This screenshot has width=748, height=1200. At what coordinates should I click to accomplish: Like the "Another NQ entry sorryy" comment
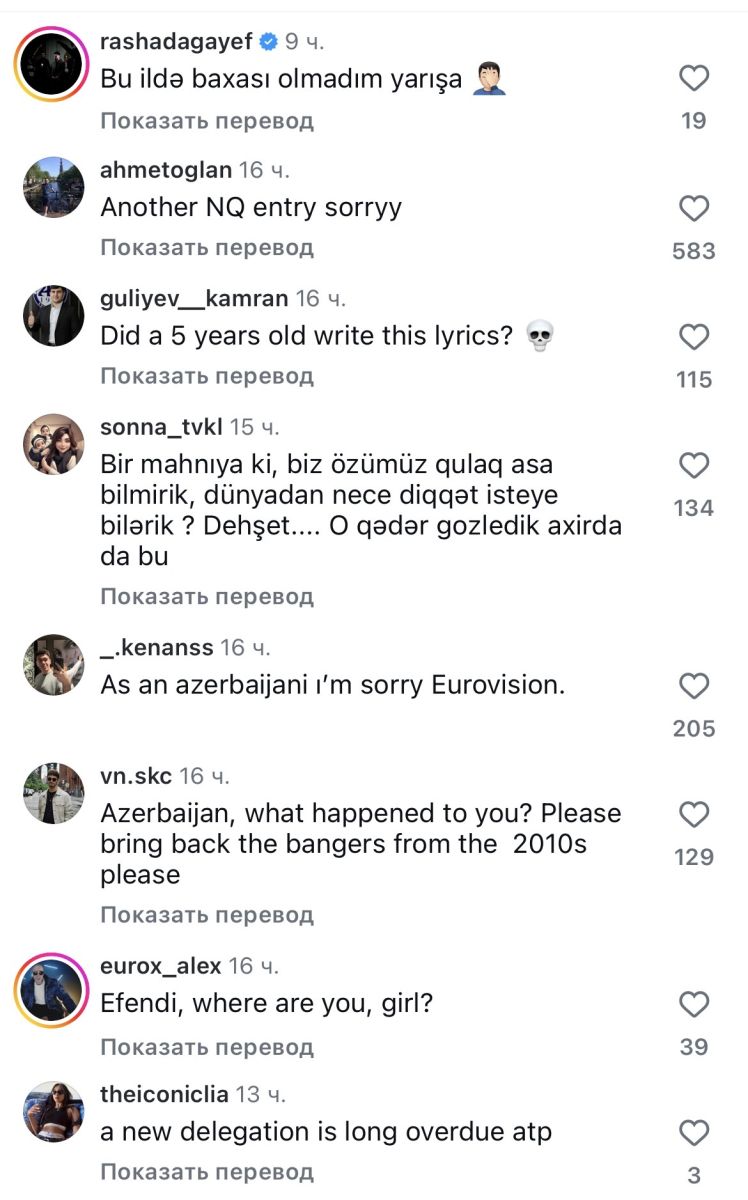[693, 208]
